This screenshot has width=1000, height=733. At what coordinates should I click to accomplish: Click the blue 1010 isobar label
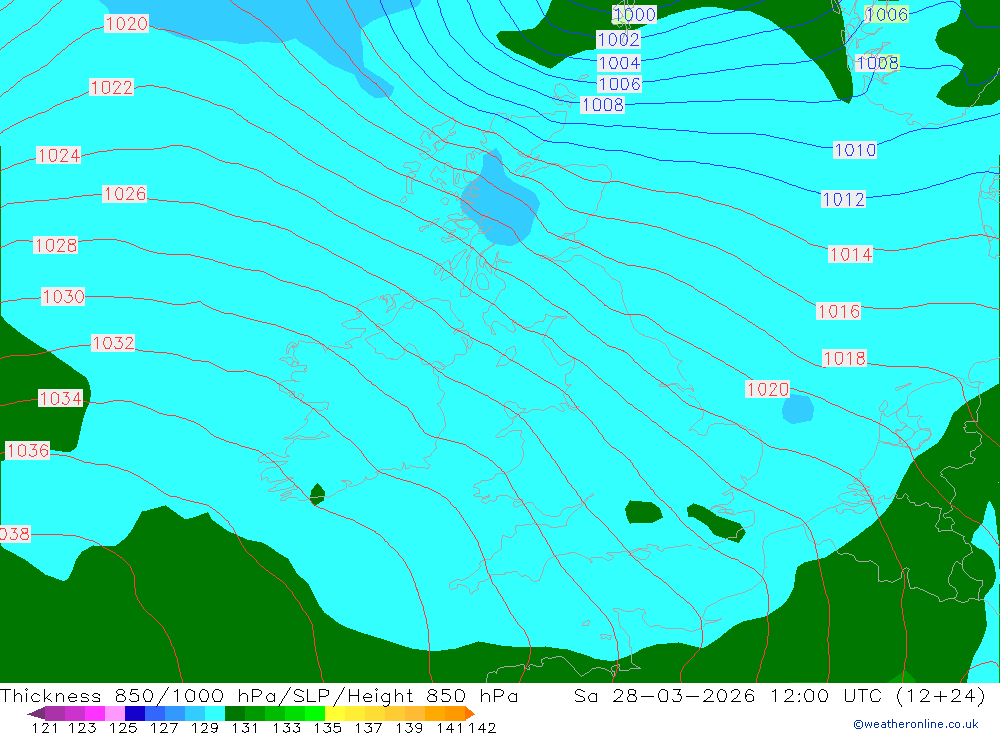pyautogui.click(x=855, y=150)
